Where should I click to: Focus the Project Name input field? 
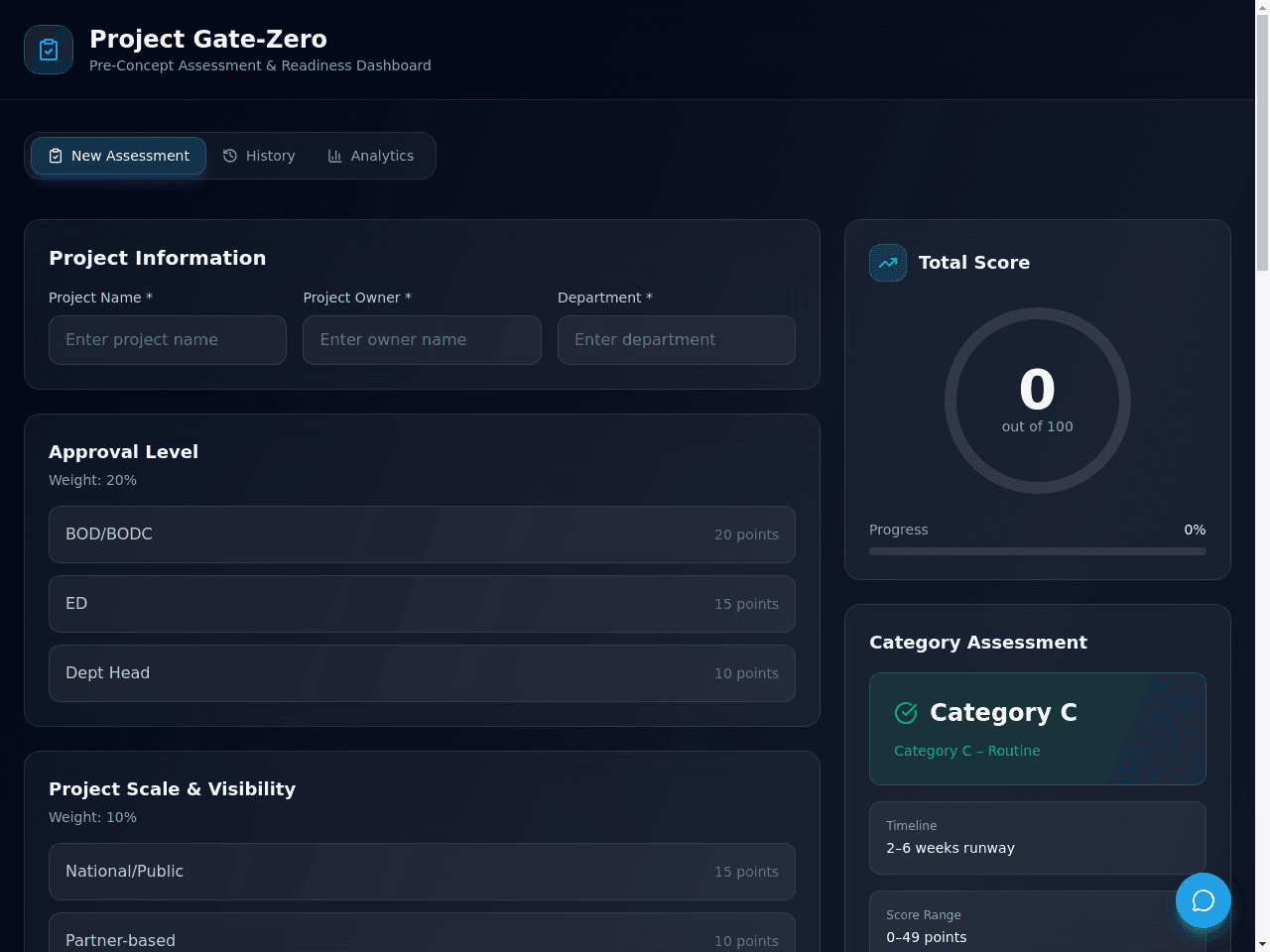point(168,340)
